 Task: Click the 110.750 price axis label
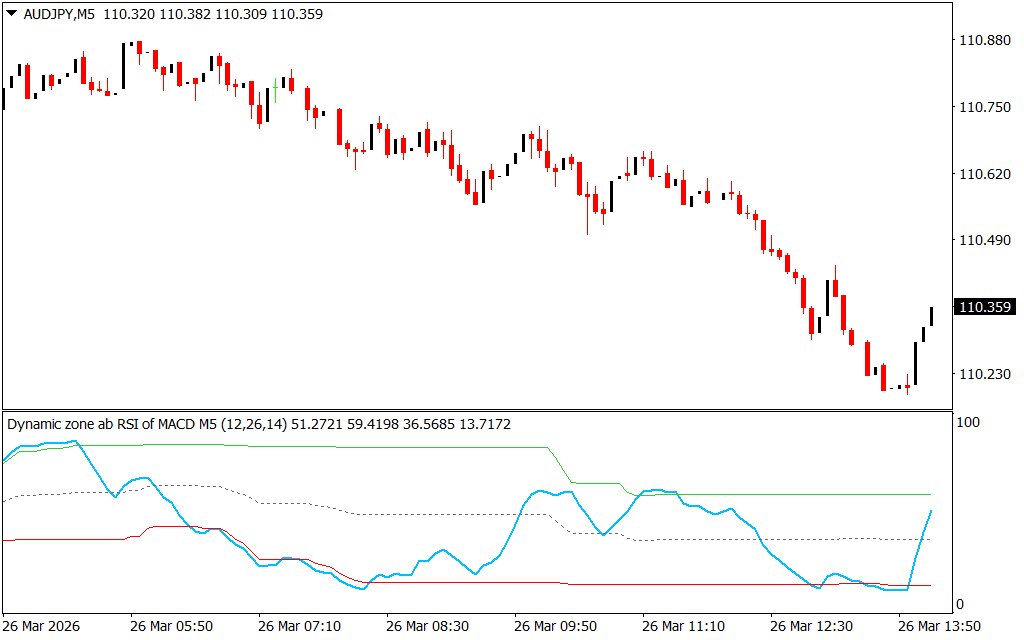[x=983, y=107]
